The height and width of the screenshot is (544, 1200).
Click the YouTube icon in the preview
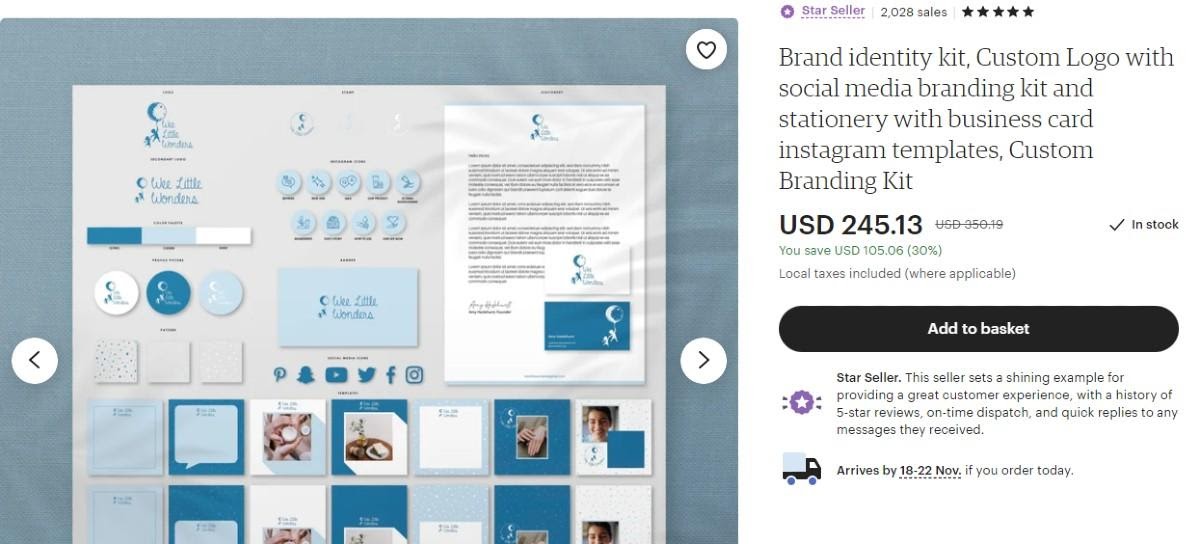(x=336, y=375)
